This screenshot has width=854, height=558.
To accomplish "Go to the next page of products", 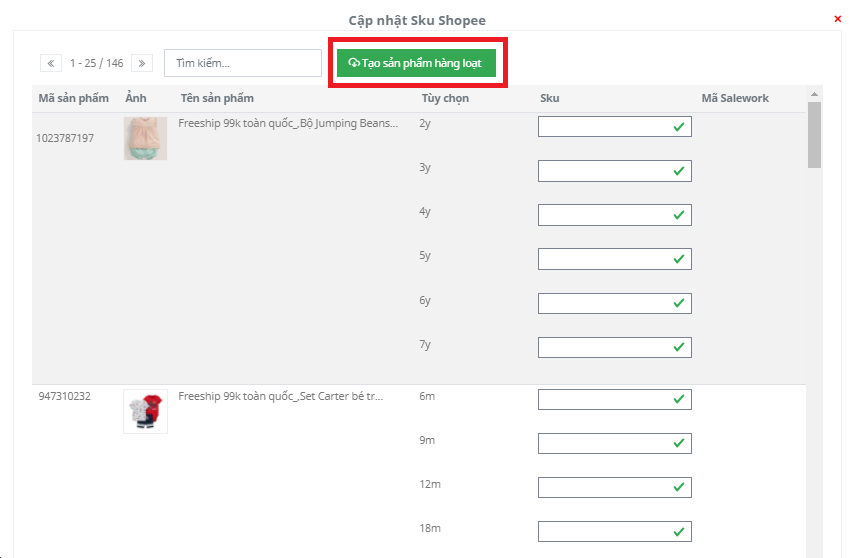I will point(141,63).
